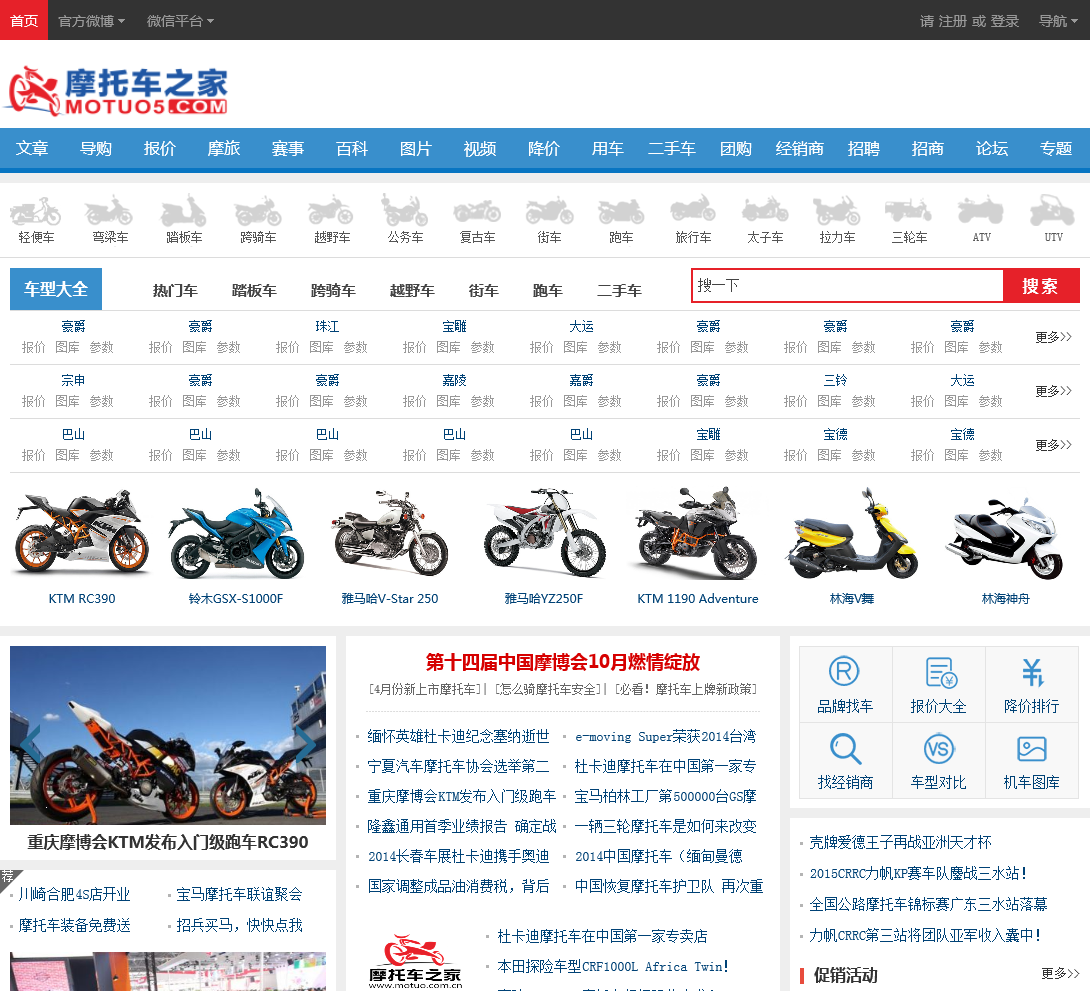Viewport: 1090px width, 991px height.
Task: Expand the 微信平台 dropdown
Action: 180,21
